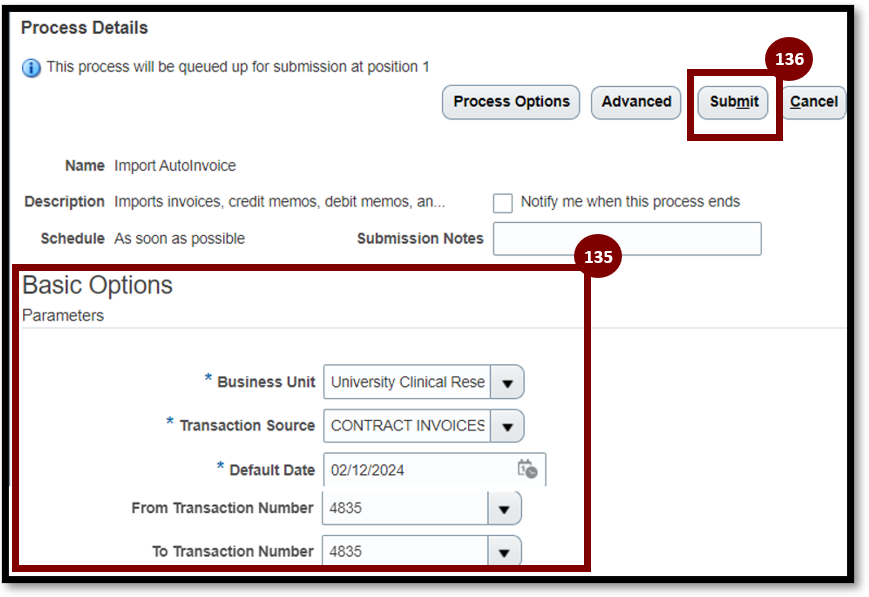
Task: Open the From Transaction Number dropdown
Action: pyautogui.click(x=504, y=508)
